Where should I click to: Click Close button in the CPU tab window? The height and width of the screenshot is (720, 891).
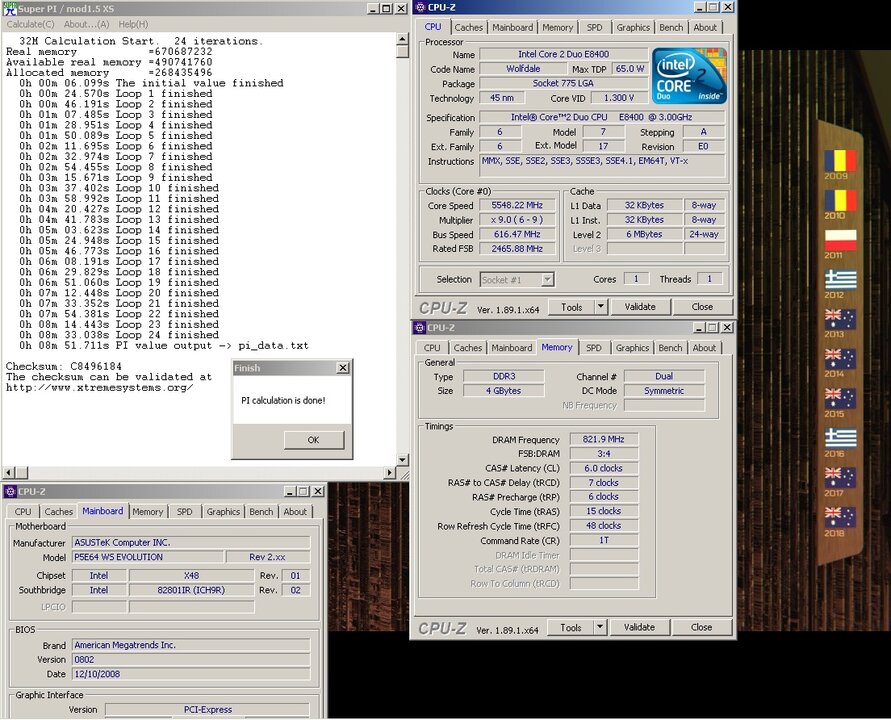(702, 307)
